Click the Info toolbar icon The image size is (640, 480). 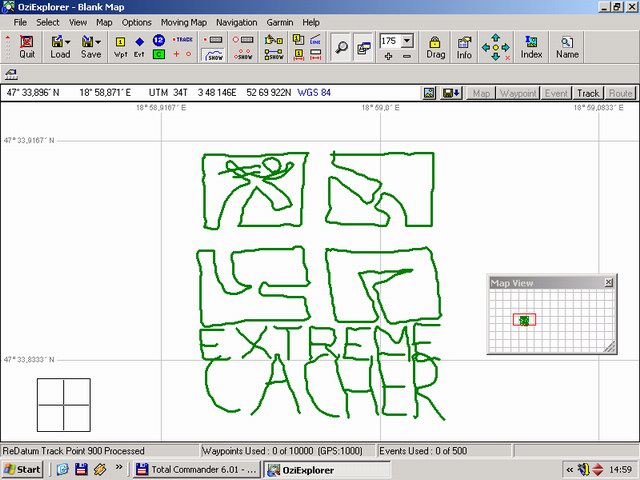[x=464, y=46]
